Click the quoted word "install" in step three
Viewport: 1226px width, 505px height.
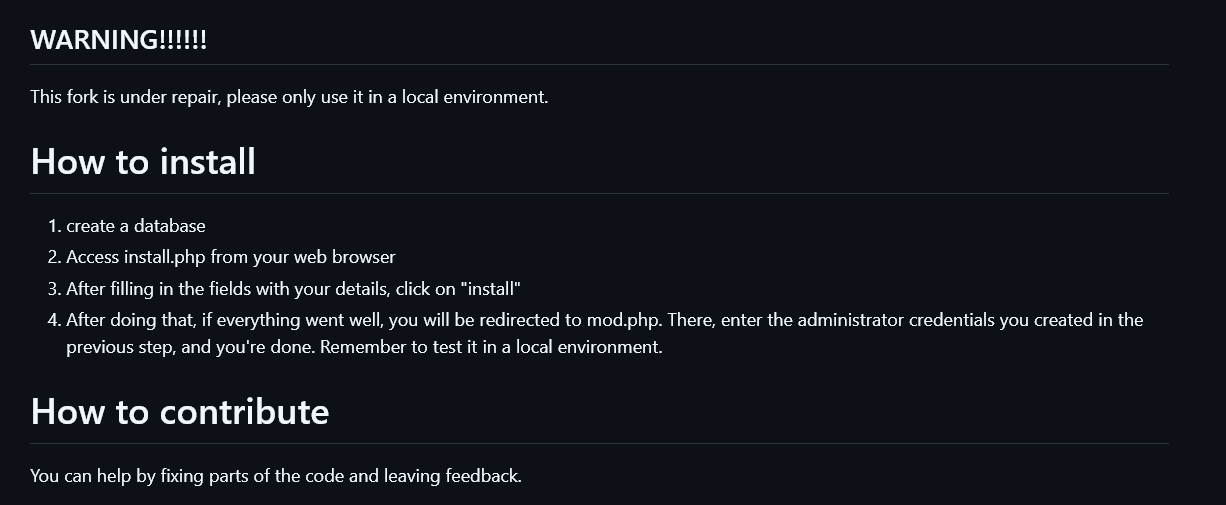click(x=489, y=289)
